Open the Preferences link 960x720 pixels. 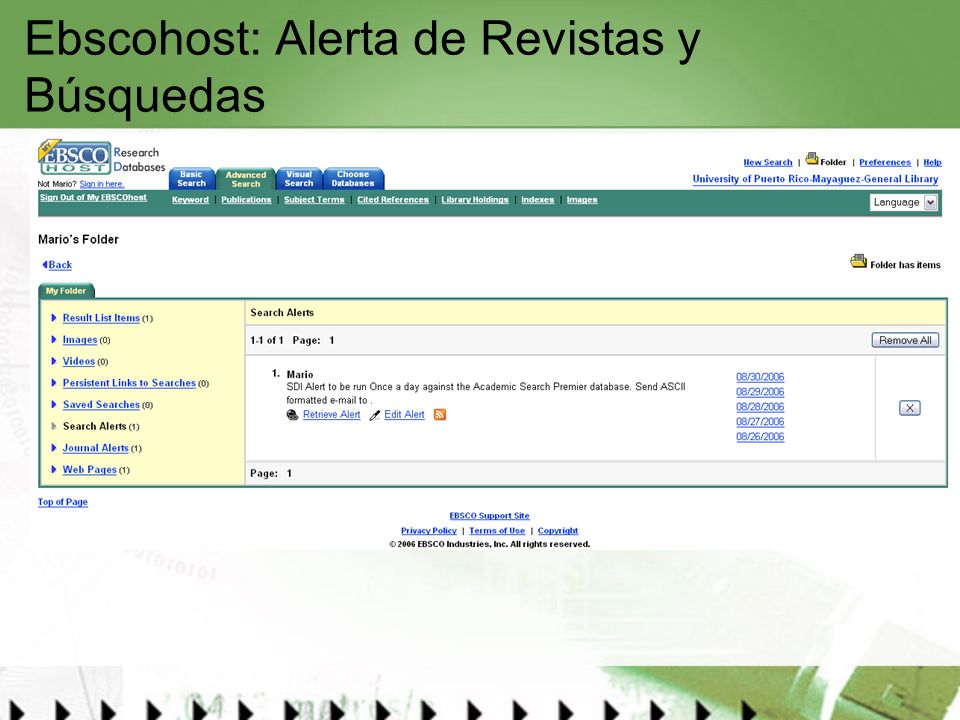coord(885,162)
